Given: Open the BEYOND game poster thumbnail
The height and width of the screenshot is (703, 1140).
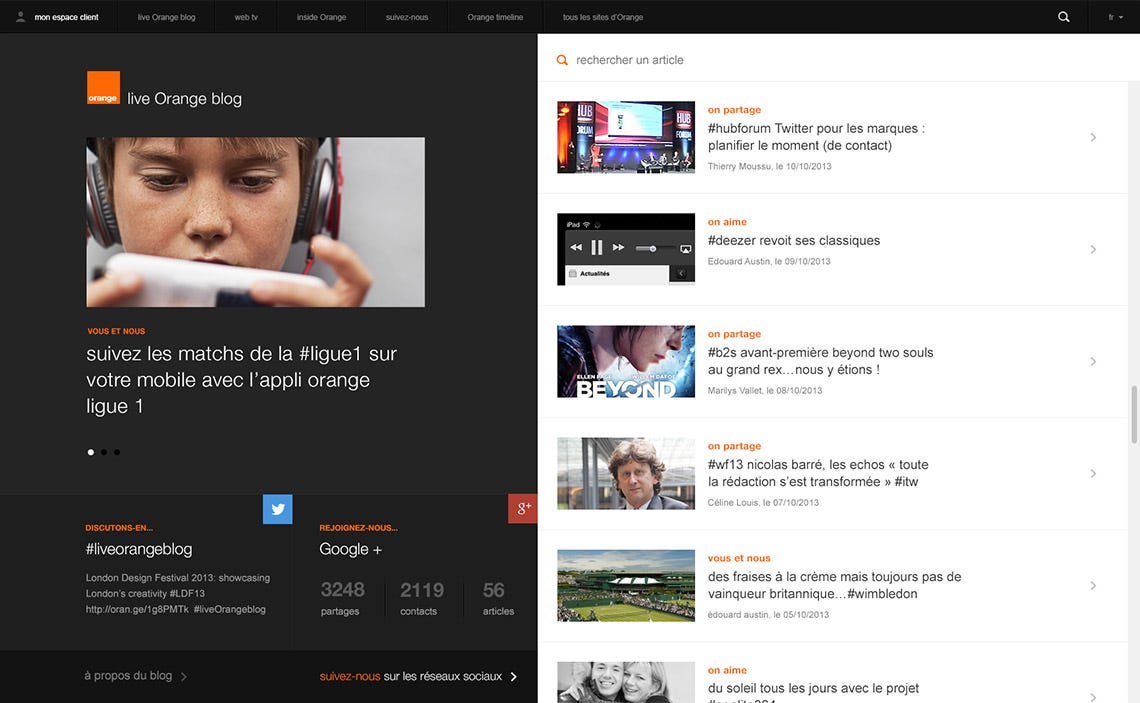Looking at the screenshot, I should tap(626, 361).
